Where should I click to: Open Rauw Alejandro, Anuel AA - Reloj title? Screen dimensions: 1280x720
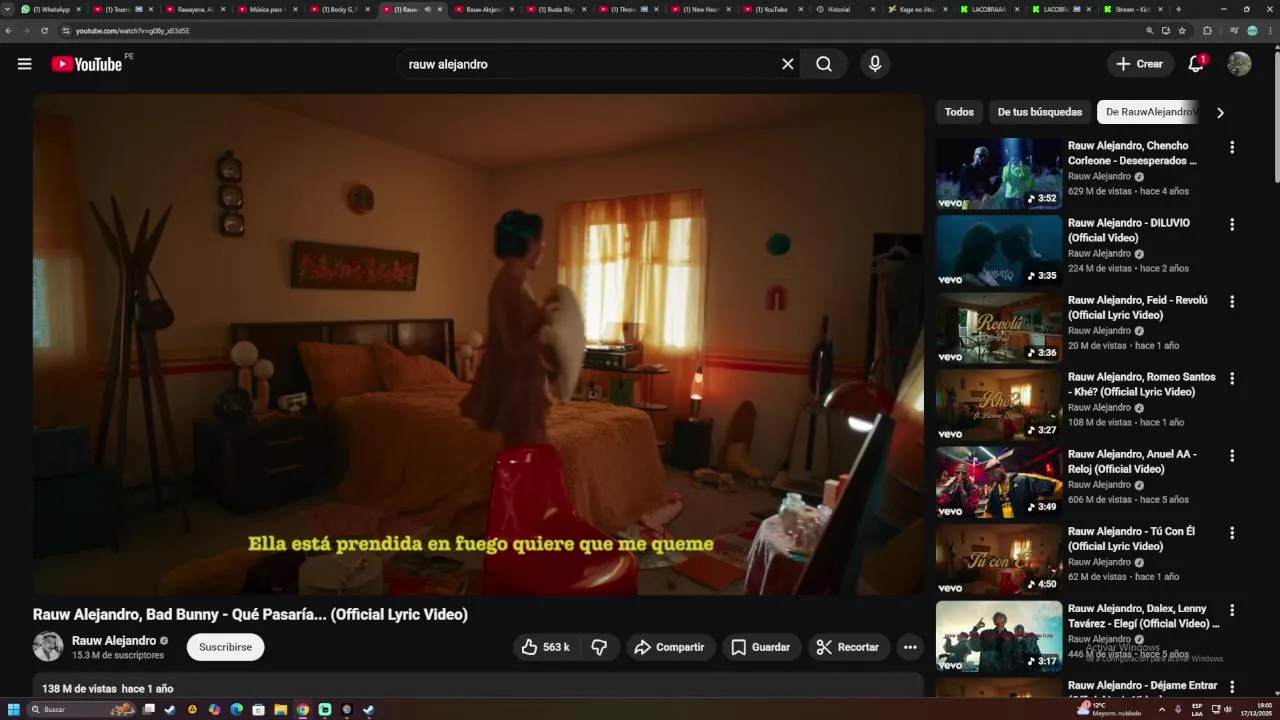pos(1132,461)
